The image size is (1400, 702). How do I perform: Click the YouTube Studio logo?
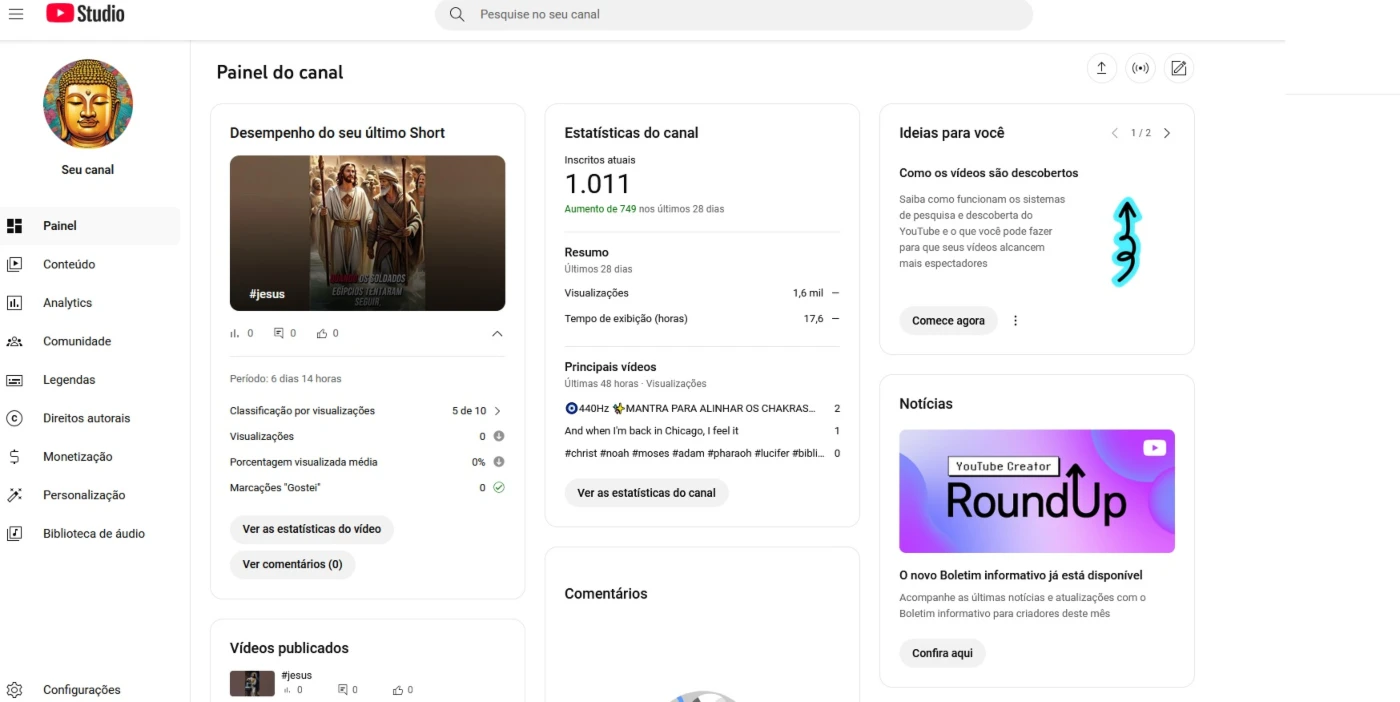85,13
